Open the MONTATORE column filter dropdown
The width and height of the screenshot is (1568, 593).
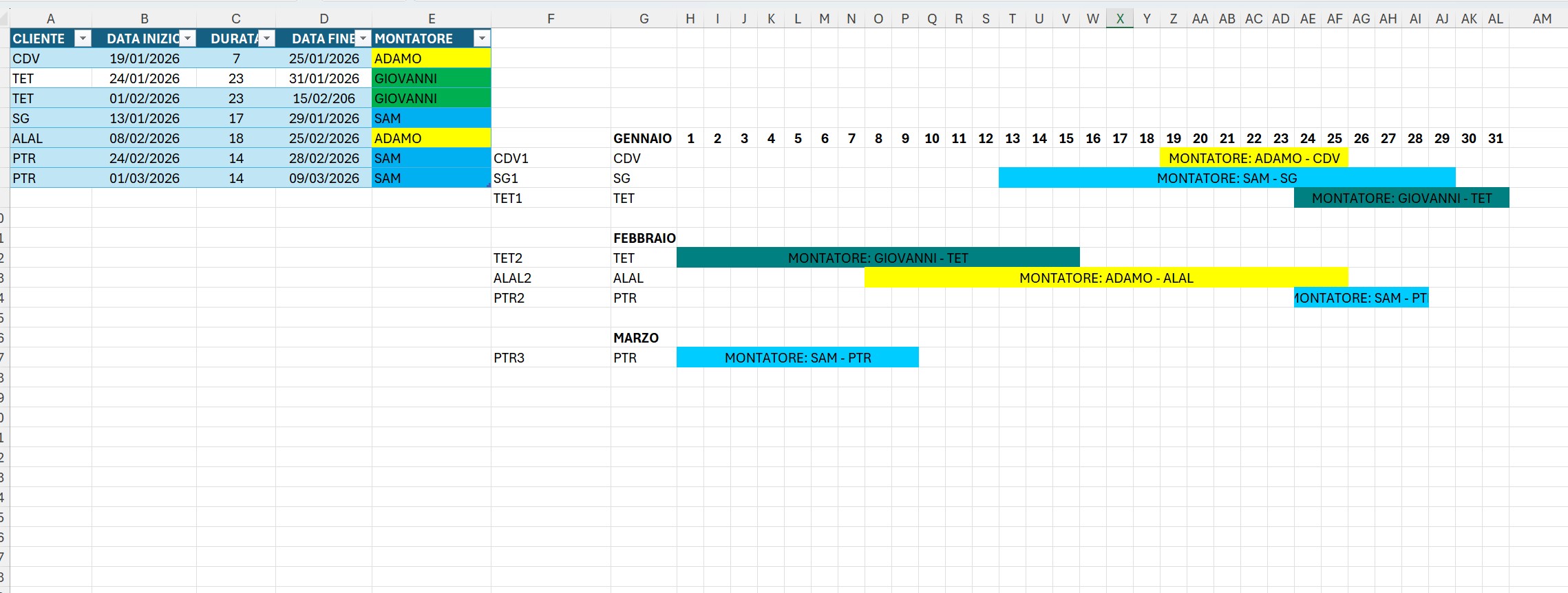click(482, 39)
